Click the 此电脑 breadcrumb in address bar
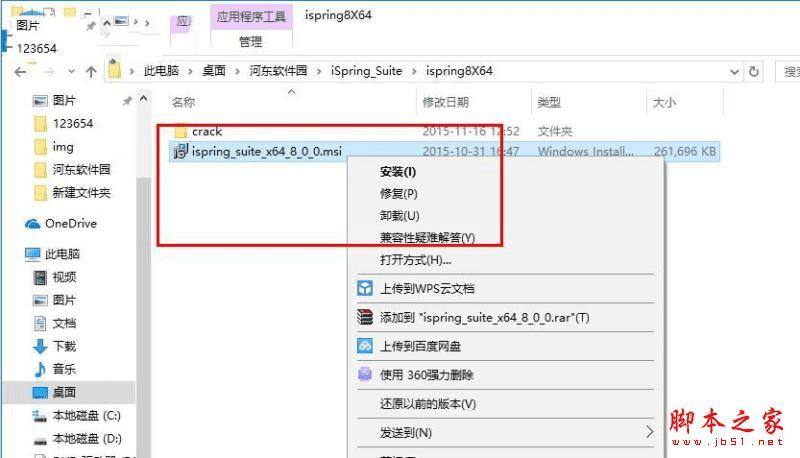 point(161,71)
